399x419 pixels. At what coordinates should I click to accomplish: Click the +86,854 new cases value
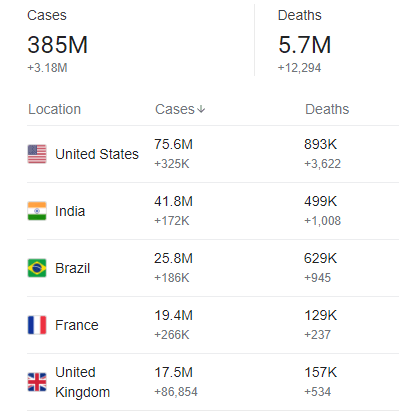point(176,392)
